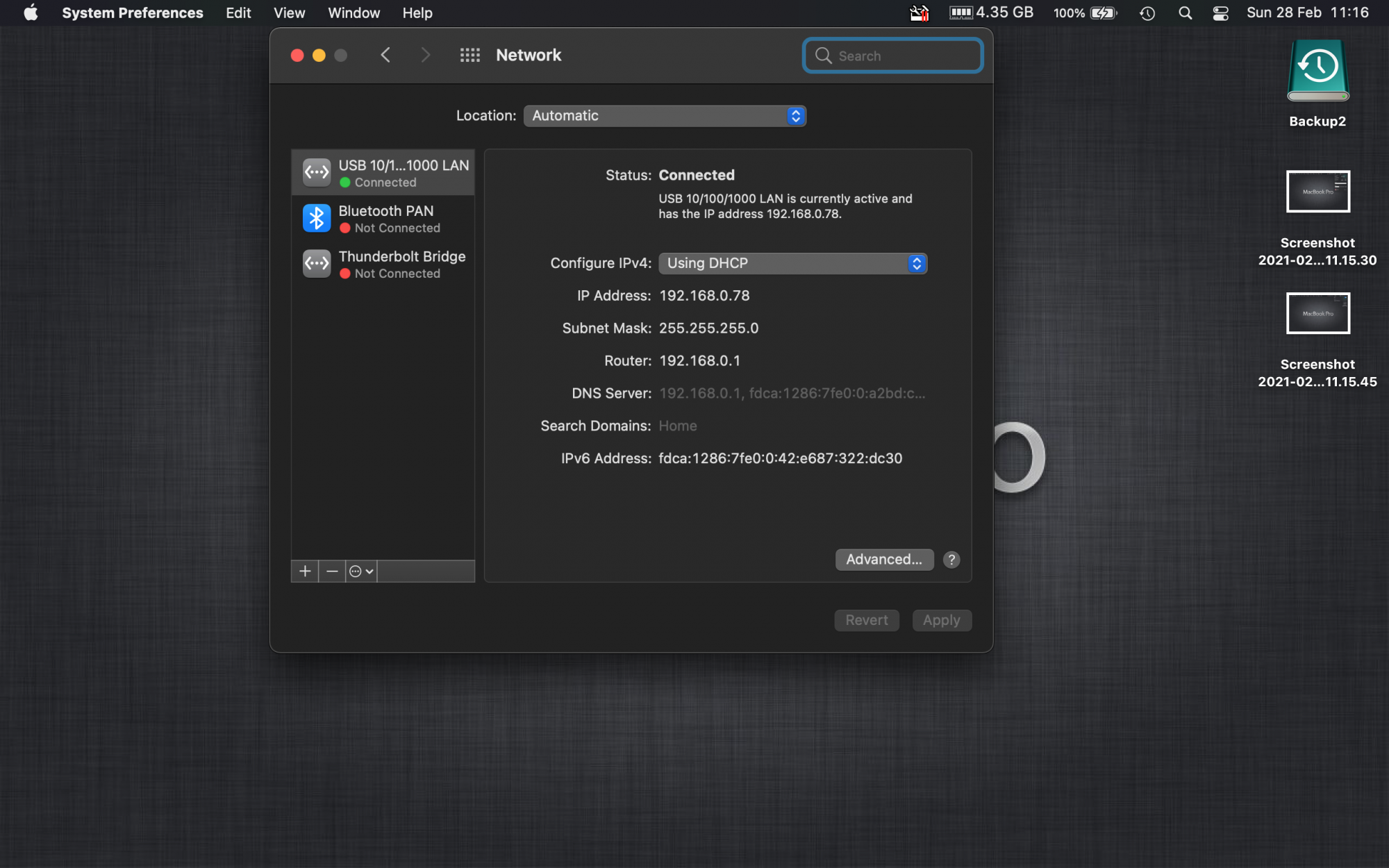Open the Window menu
The height and width of the screenshot is (868, 1389).
(354, 13)
